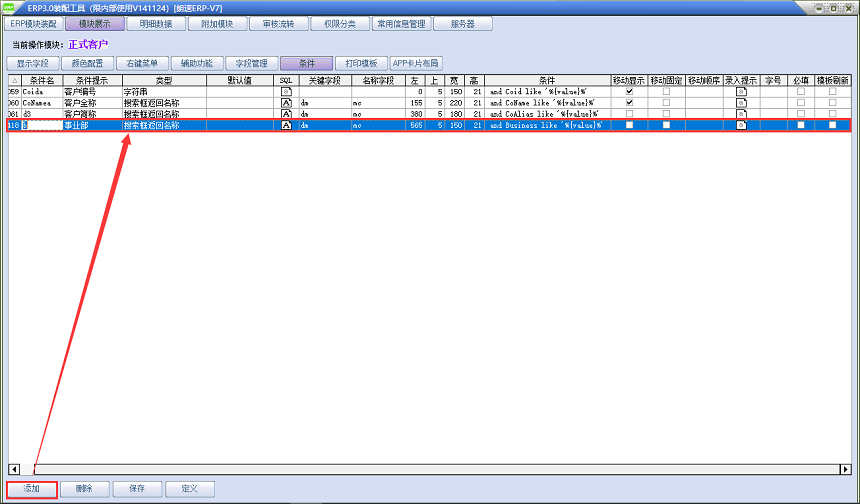Click the SQL icon in the CoNamea row
This screenshot has width=860, height=504.
tap(286, 103)
